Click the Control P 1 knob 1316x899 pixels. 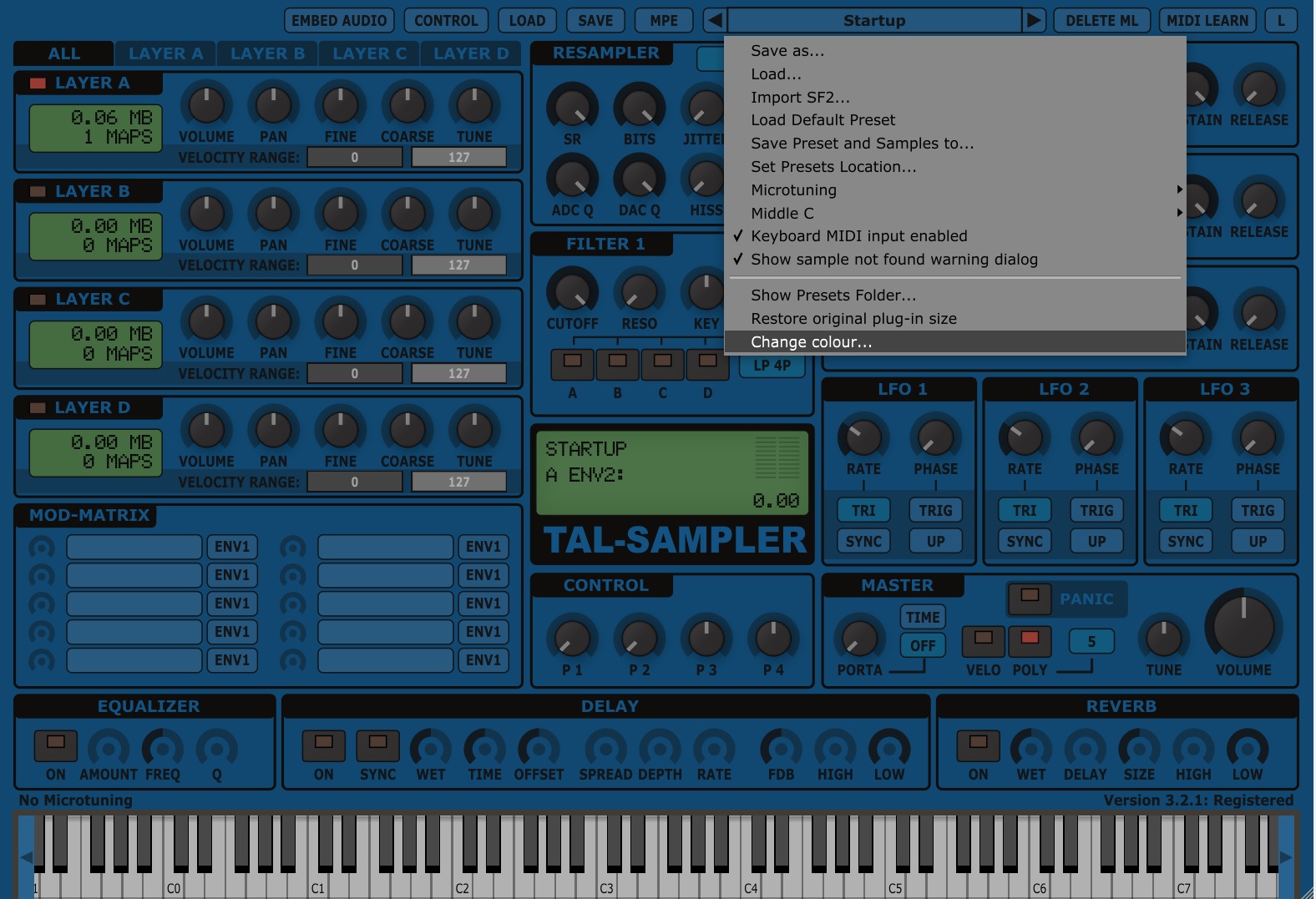pyautogui.click(x=572, y=639)
